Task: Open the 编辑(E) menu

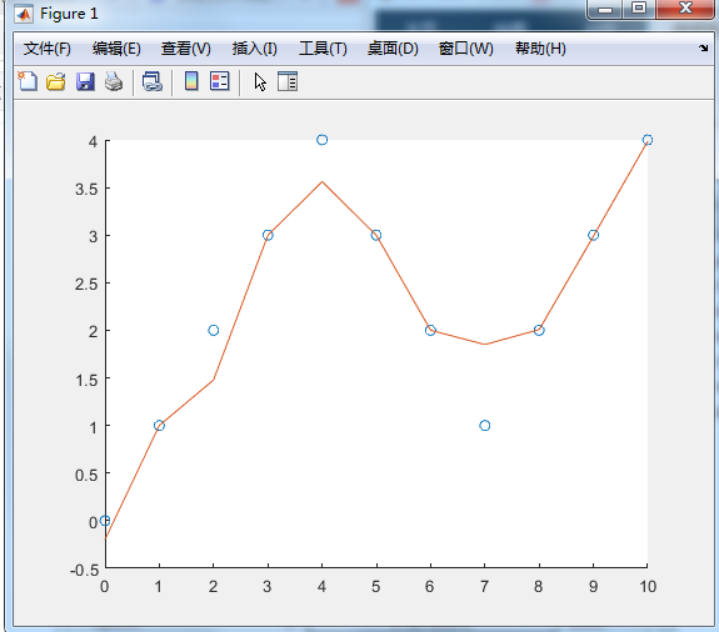Action: point(116,48)
